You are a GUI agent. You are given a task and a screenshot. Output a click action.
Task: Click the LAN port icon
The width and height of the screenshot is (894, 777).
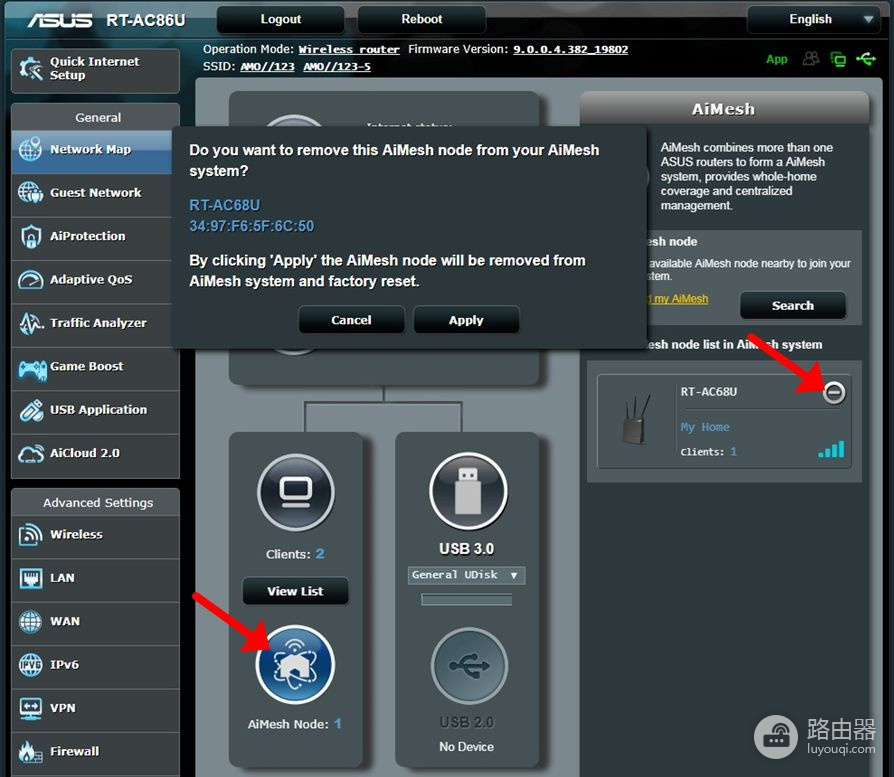pyautogui.click(x=31, y=578)
